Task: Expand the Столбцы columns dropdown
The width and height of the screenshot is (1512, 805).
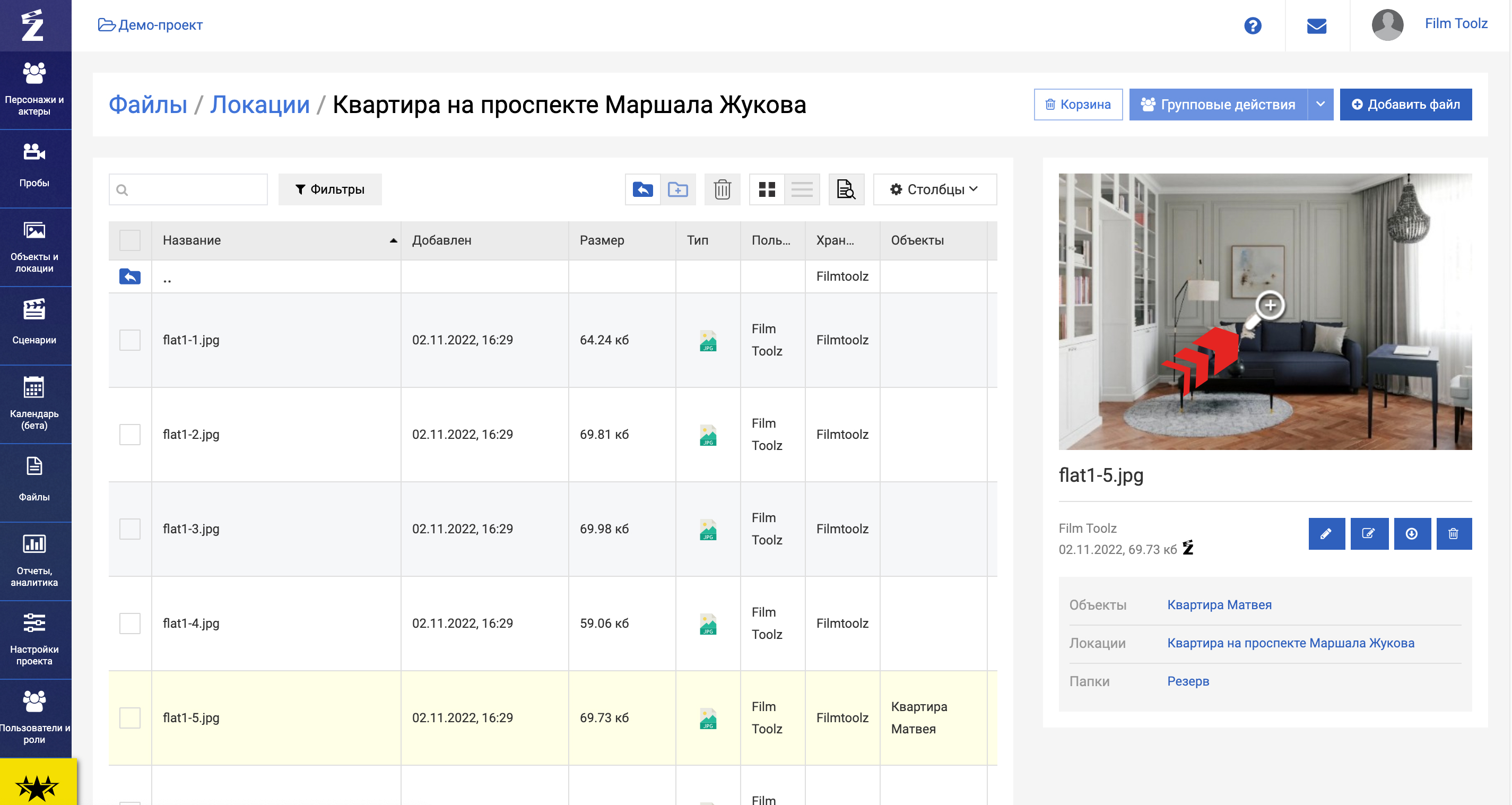Action: click(934, 189)
